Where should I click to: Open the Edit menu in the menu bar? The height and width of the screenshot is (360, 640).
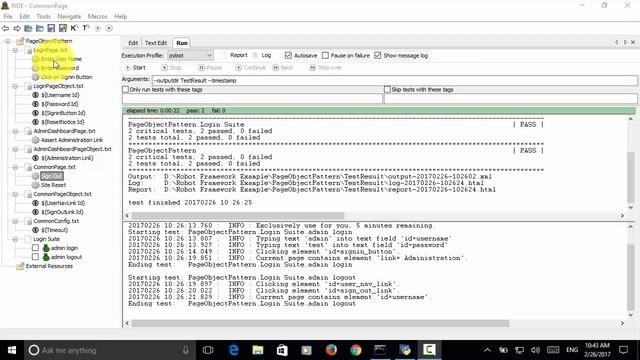click(x=24, y=16)
